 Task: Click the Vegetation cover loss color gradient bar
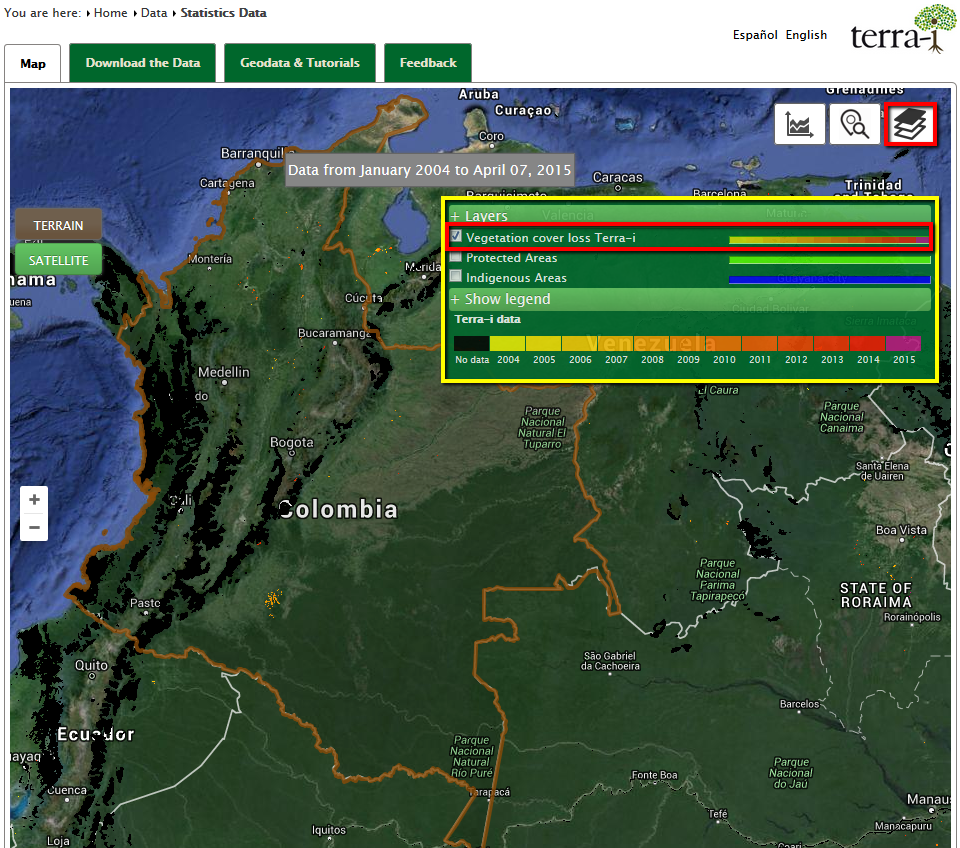829,240
